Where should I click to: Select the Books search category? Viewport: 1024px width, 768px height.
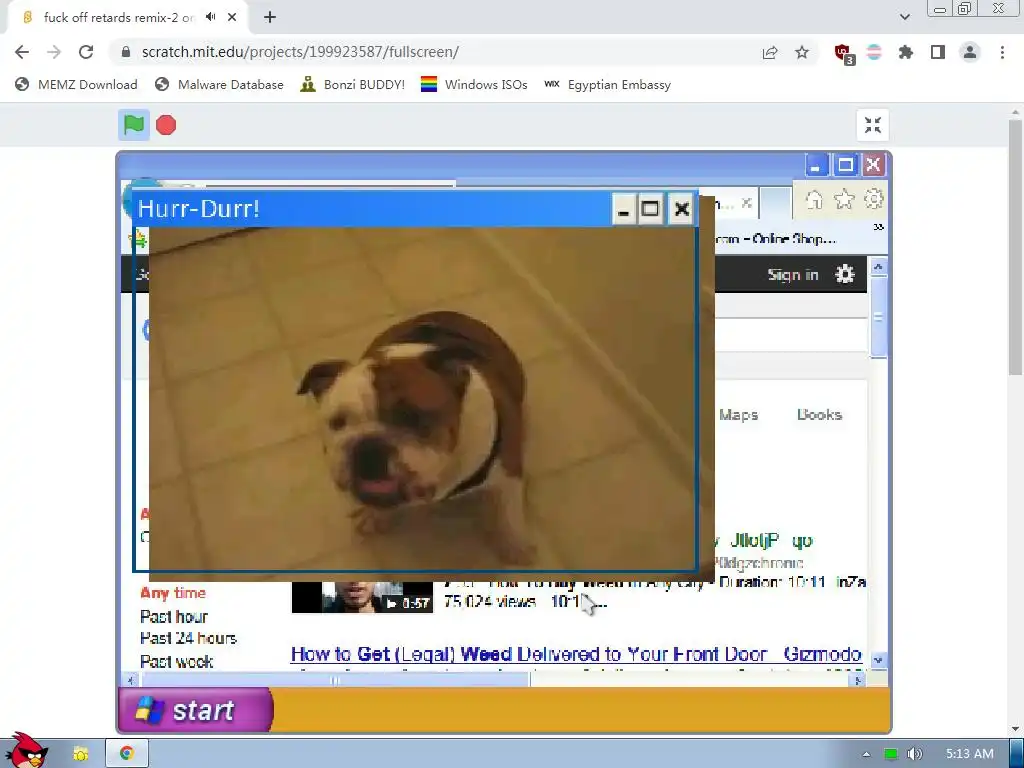click(x=820, y=415)
